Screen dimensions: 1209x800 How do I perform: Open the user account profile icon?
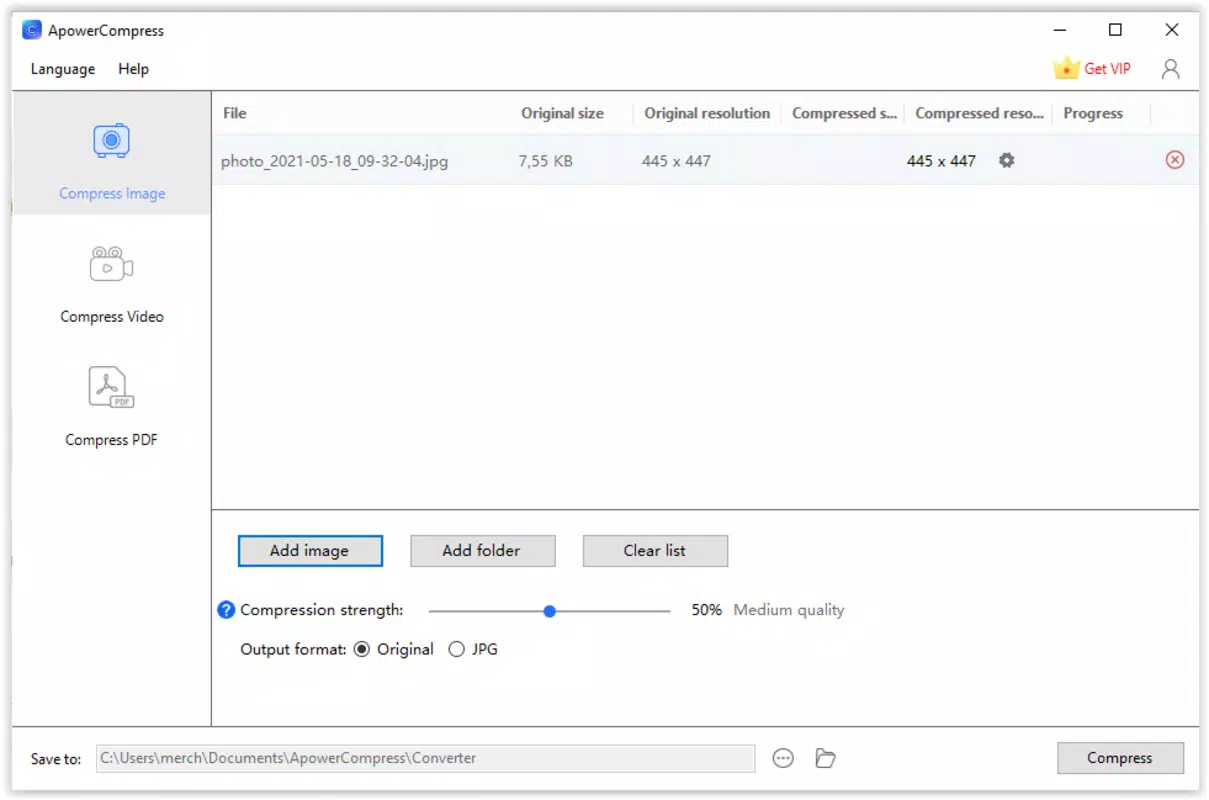pos(1171,69)
